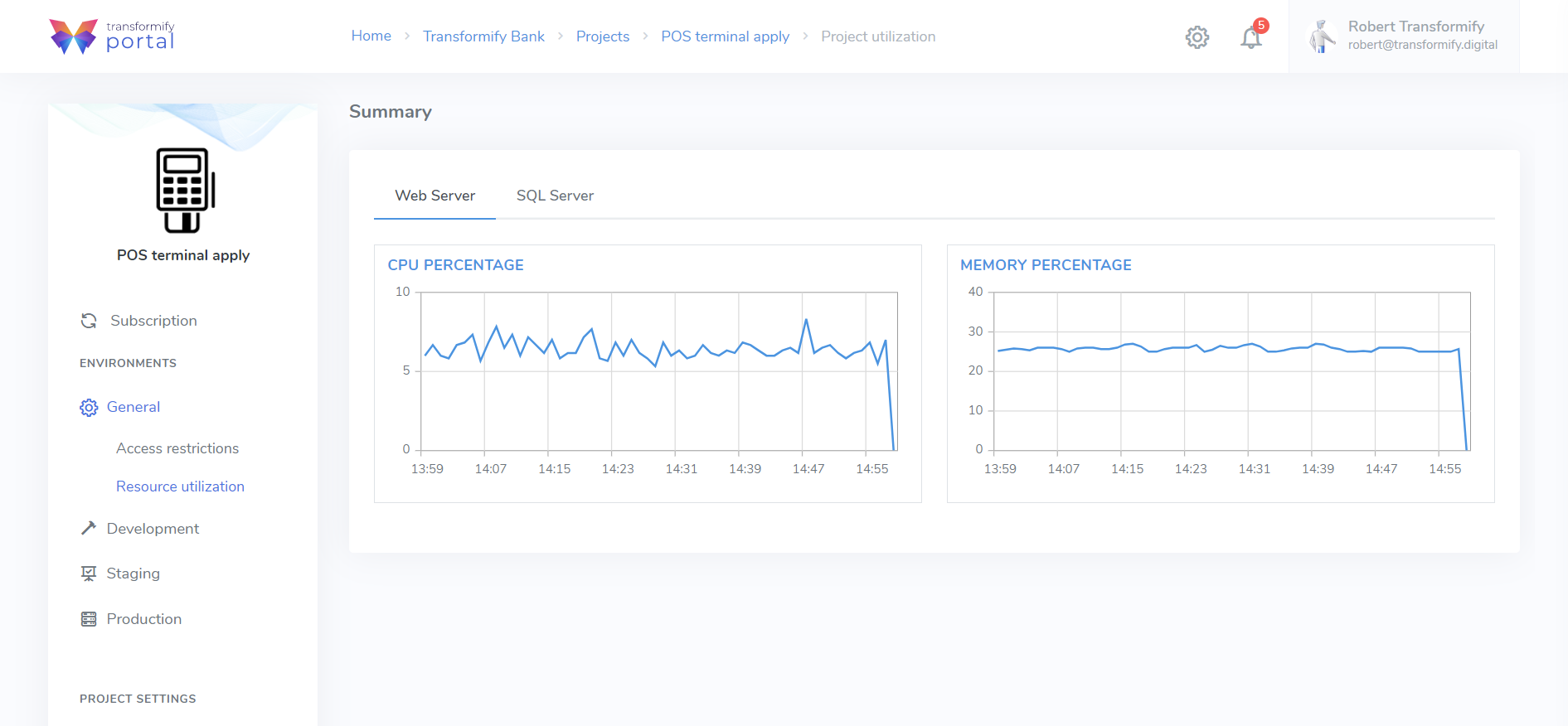Open the Subscription menu item
Screen dimensions: 1568x726
point(153,321)
